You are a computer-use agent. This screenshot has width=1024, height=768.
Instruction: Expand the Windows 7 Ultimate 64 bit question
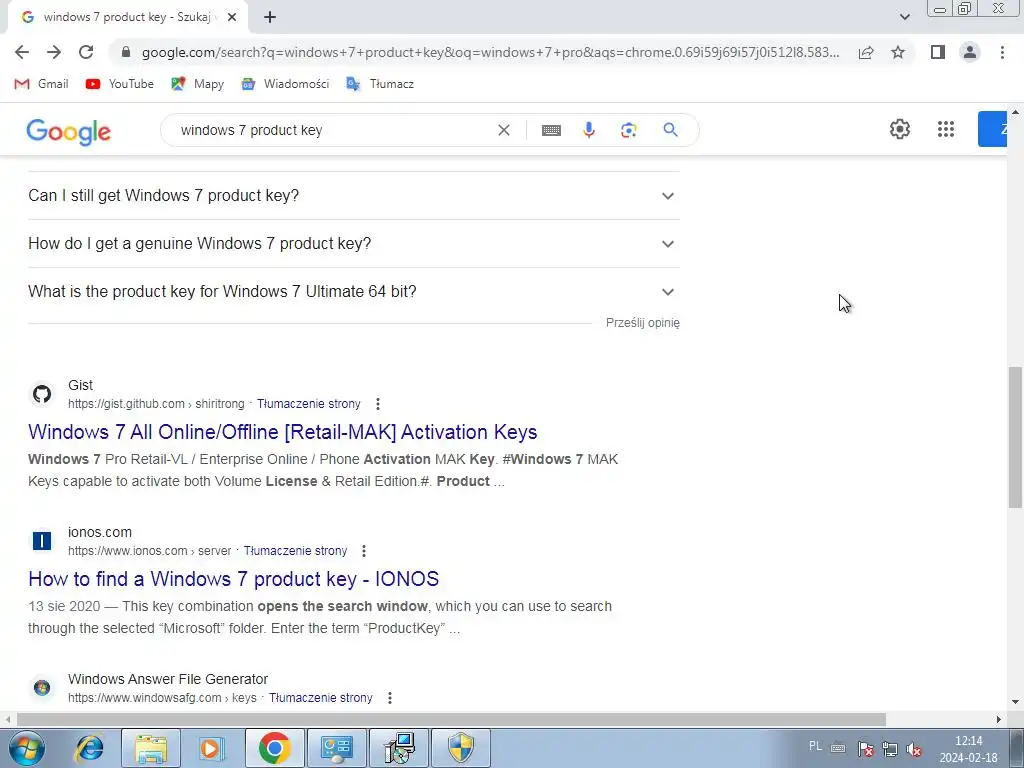click(x=353, y=291)
